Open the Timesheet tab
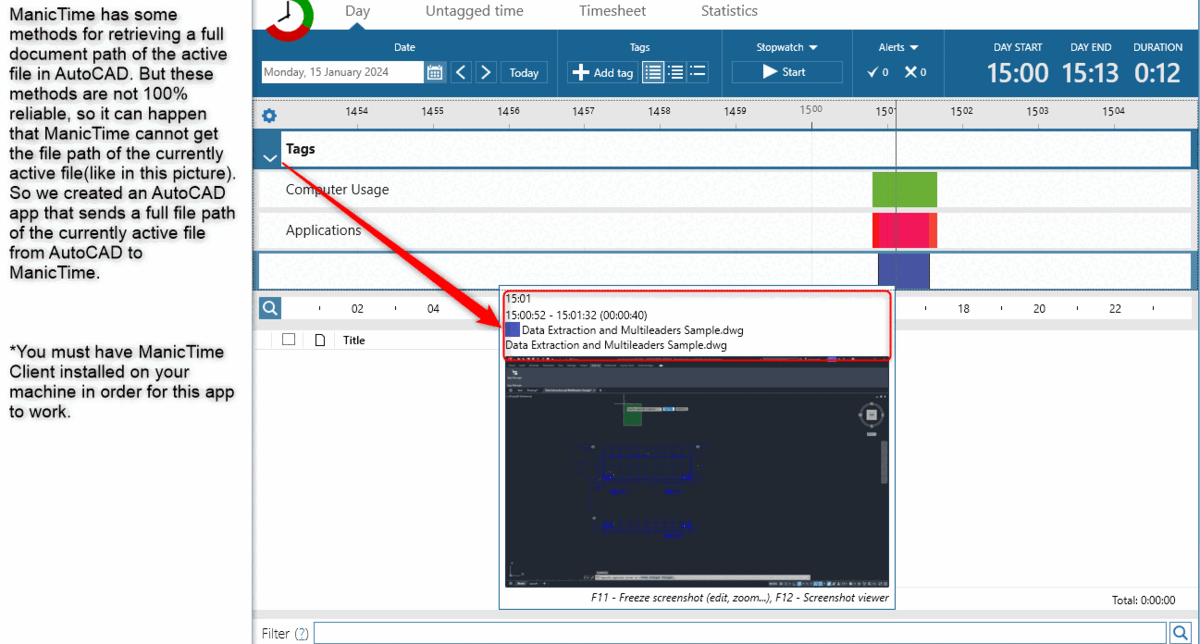 click(612, 11)
